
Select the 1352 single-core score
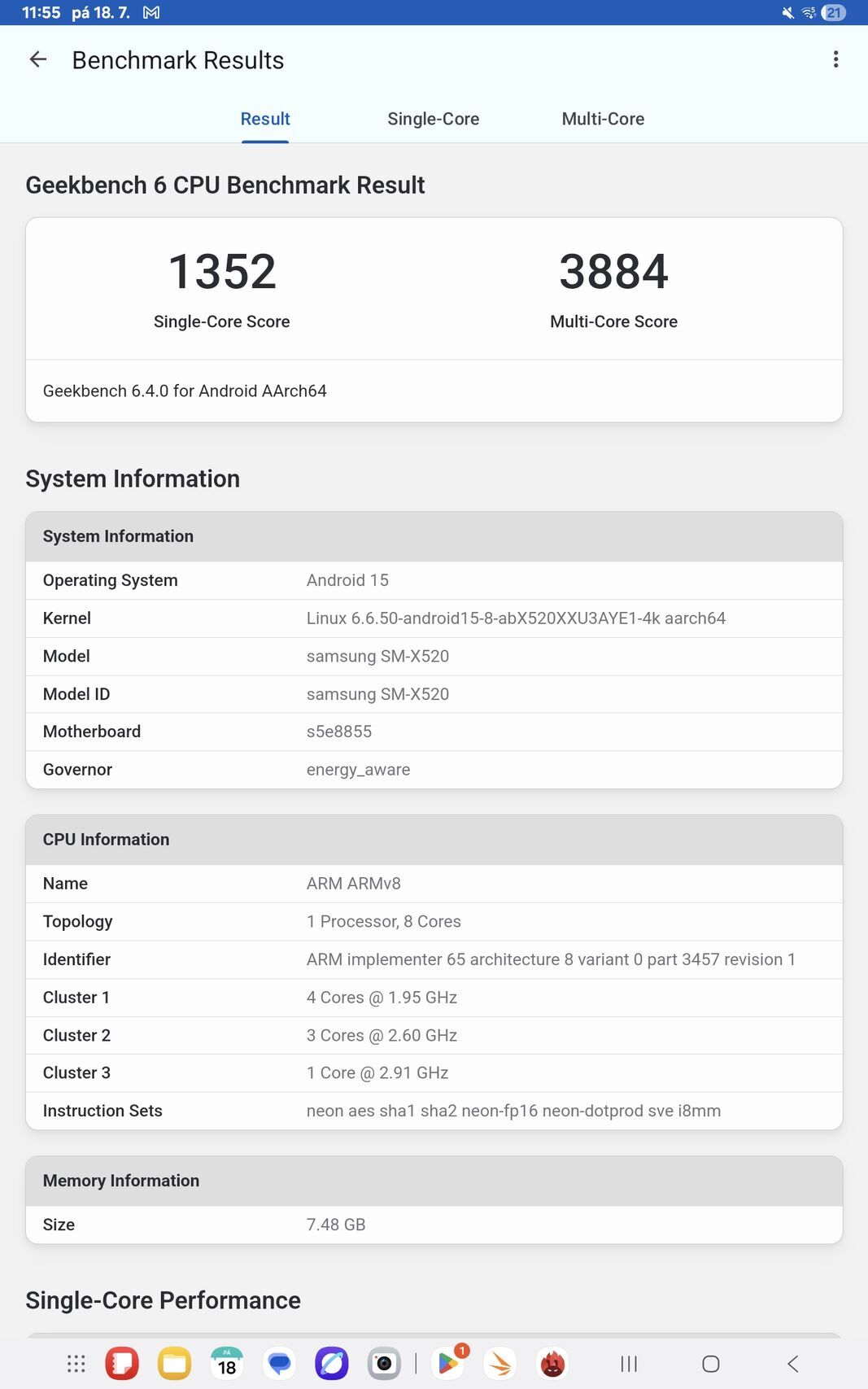click(x=222, y=271)
